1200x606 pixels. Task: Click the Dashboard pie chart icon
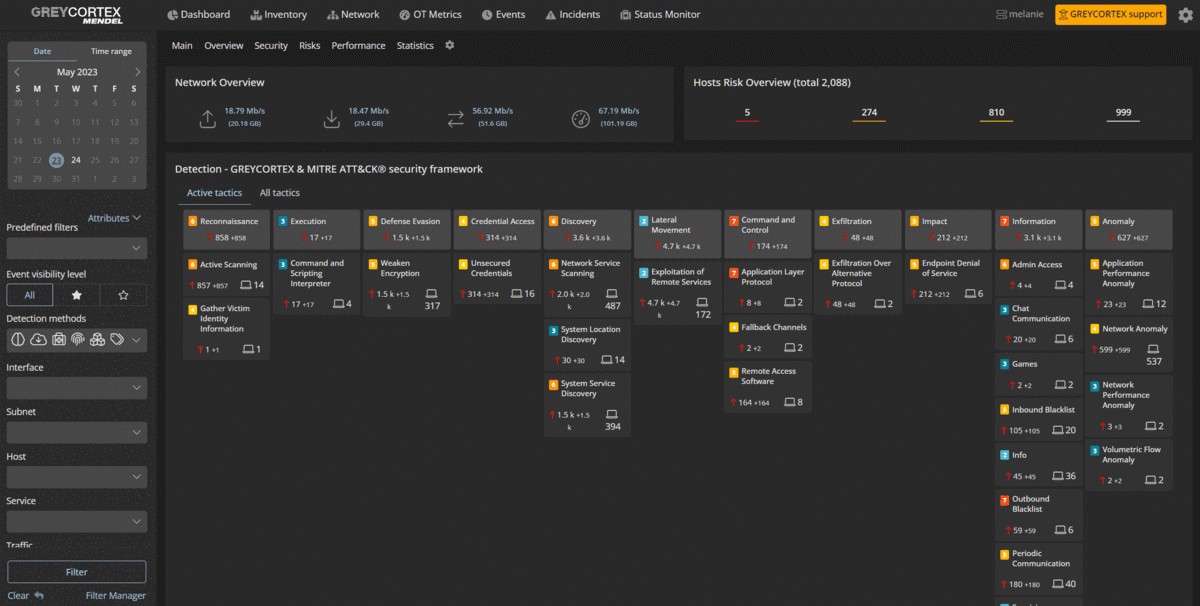click(x=172, y=15)
